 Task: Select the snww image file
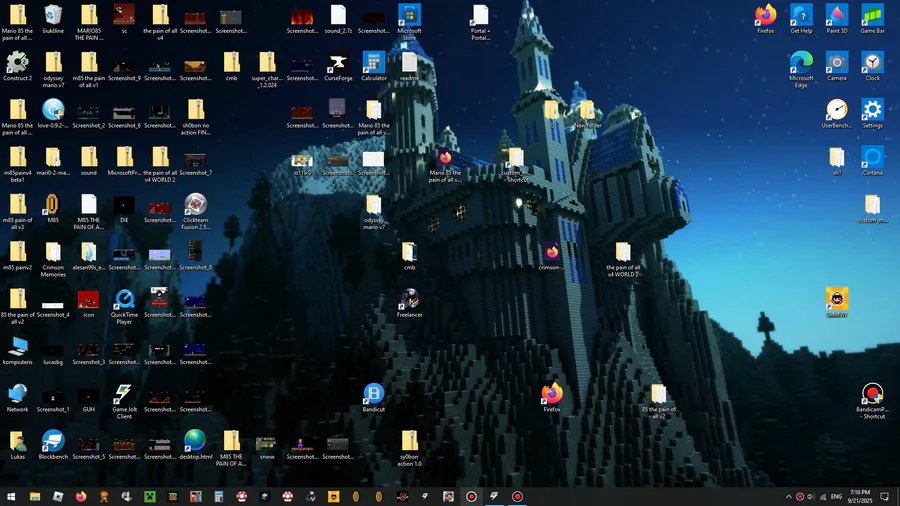(x=267, y=443)
